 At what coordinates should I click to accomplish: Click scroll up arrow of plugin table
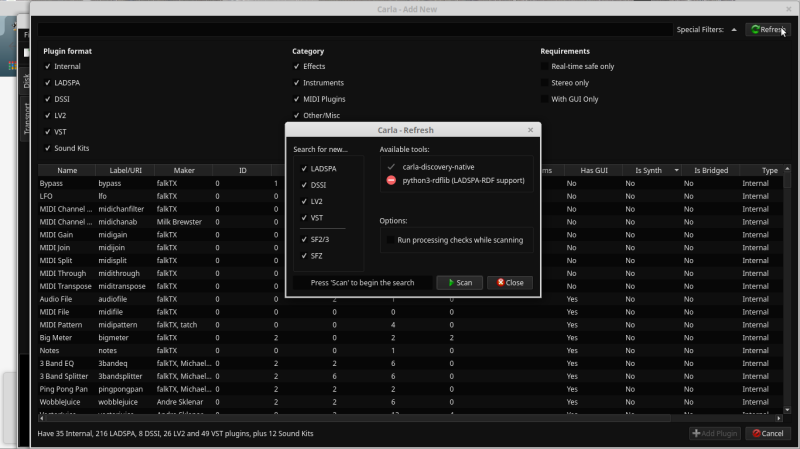coord(787,169)
